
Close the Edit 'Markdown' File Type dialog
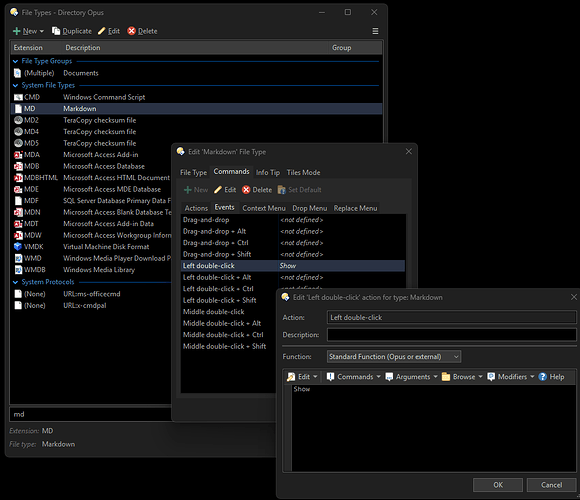point(409,152)
